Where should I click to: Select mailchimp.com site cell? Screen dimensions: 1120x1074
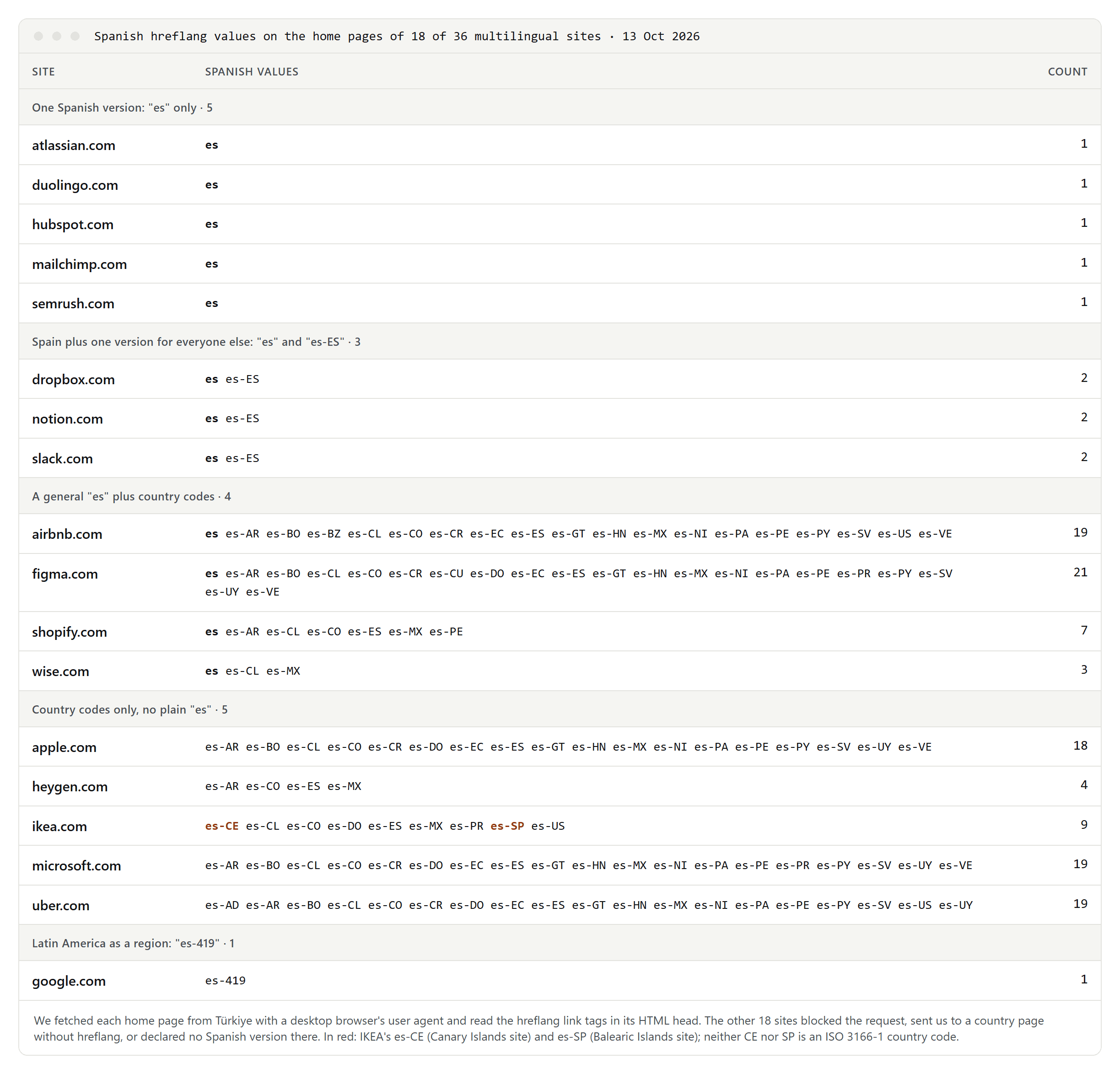pyautogui.click(x=80, y=264)
